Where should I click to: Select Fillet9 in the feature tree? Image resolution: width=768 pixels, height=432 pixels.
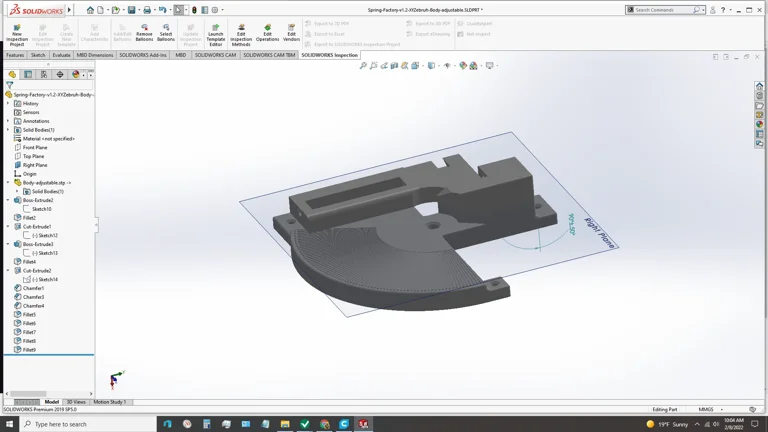coord(30,350)
